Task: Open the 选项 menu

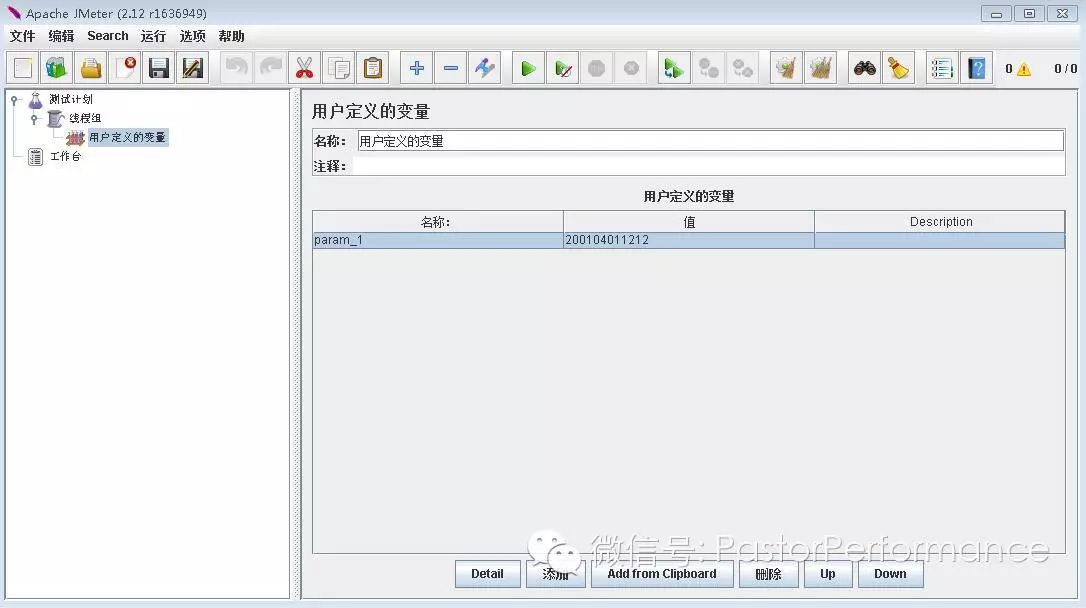Action: pos(193,36)
